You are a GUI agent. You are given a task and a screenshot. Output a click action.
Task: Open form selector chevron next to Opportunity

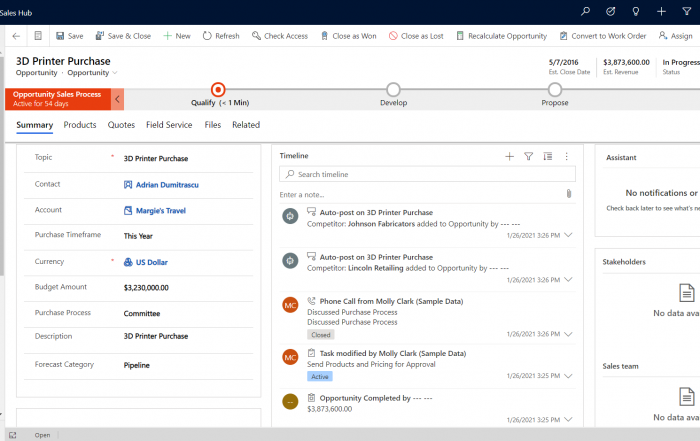(x=115, y=73)
